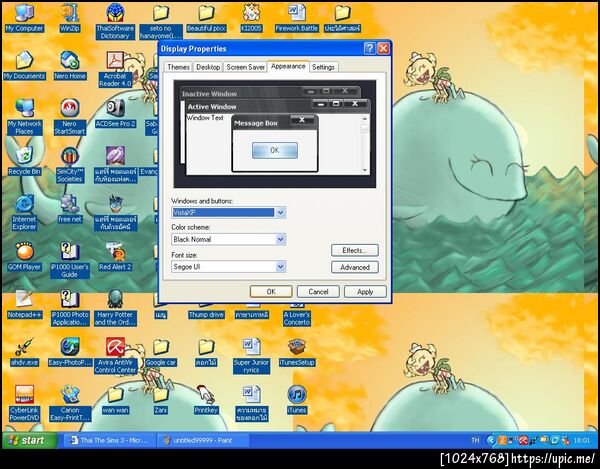The width and height of the screenshot is (600, 469).
Task: Click the Display Properties help button
Action: pos(369,49)
